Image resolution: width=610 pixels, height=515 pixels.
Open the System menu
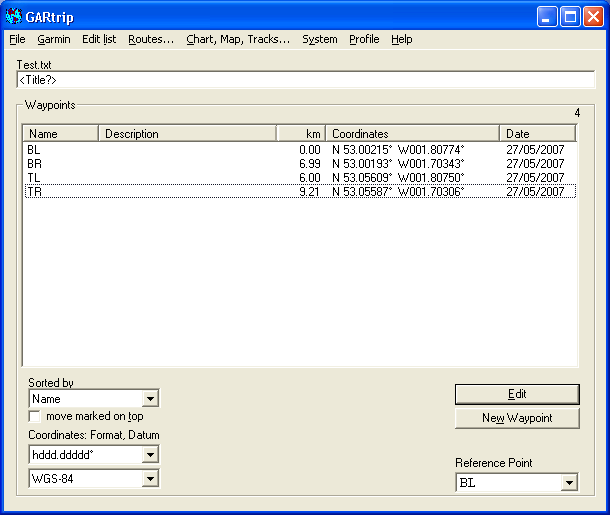tap(320, 39)
